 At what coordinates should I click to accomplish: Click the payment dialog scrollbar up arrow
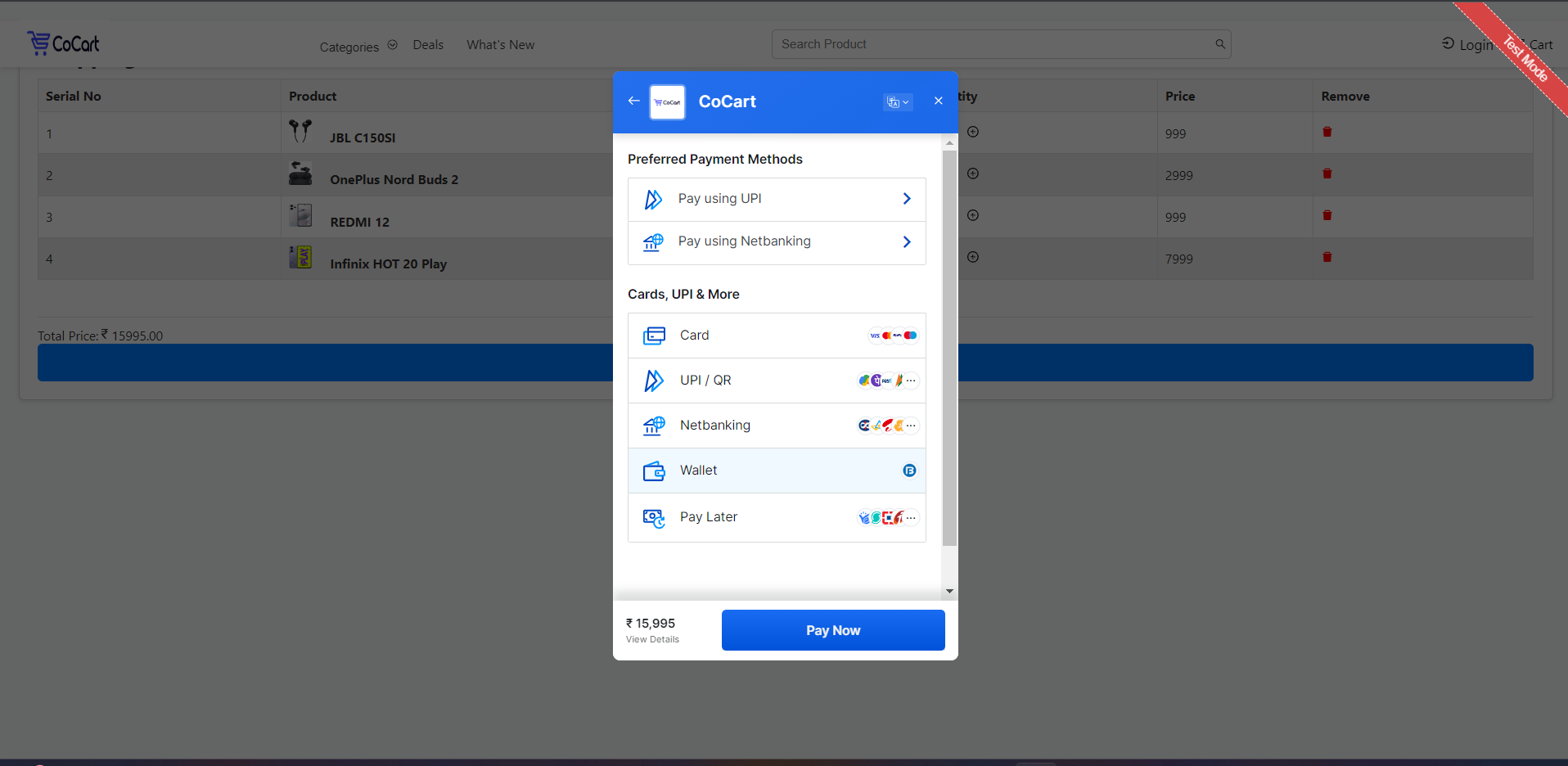point(949,143)
